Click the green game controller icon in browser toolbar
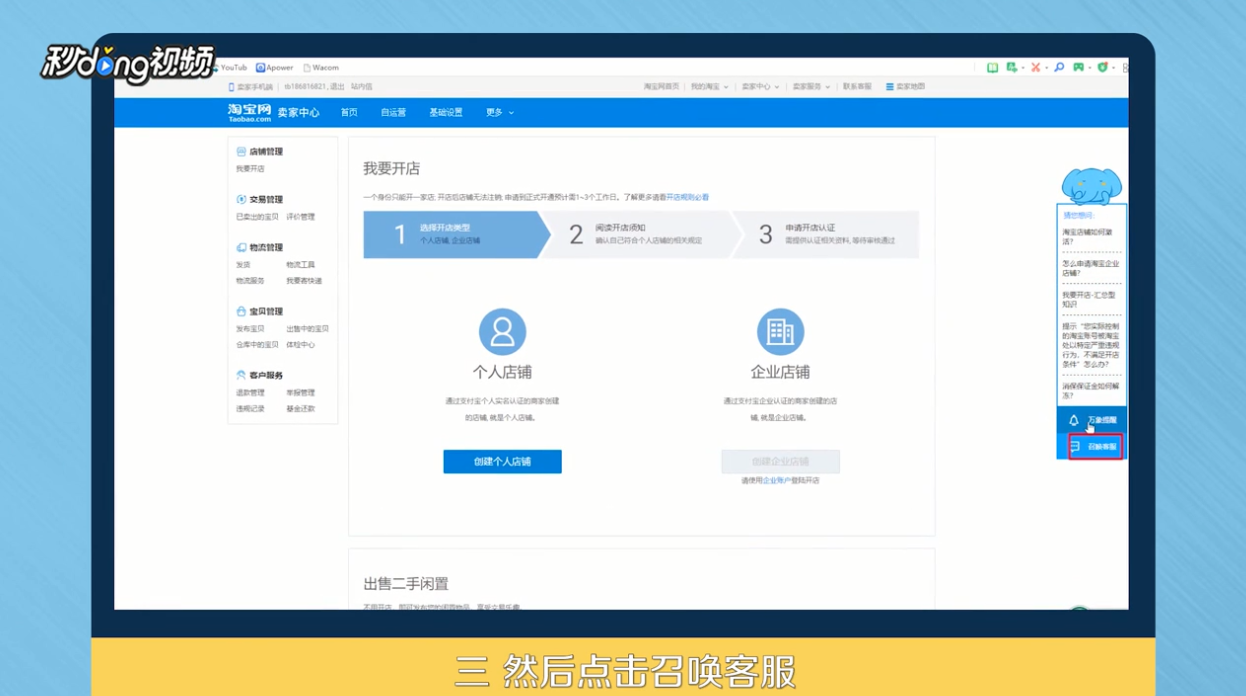The height and width of the screenshot is (696, 1246). click(x=1078, y=68)
